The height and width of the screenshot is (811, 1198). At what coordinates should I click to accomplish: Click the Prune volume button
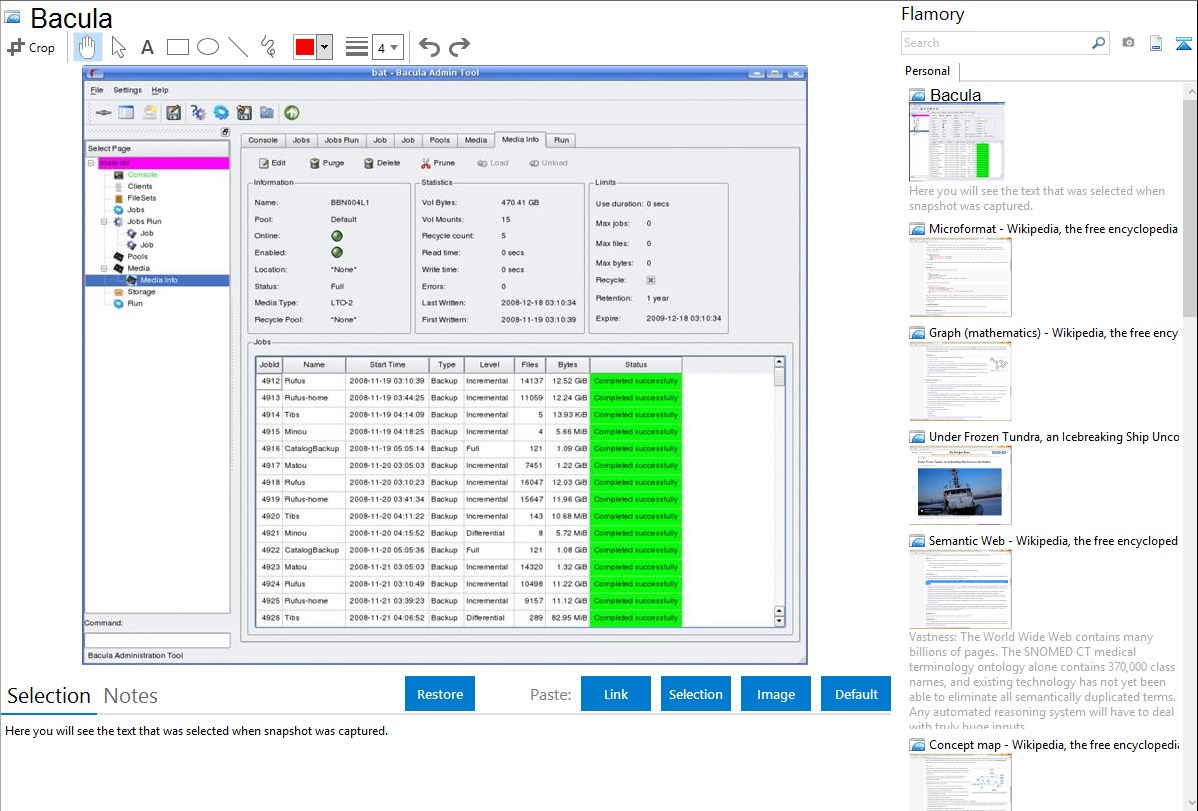point(438,163)
